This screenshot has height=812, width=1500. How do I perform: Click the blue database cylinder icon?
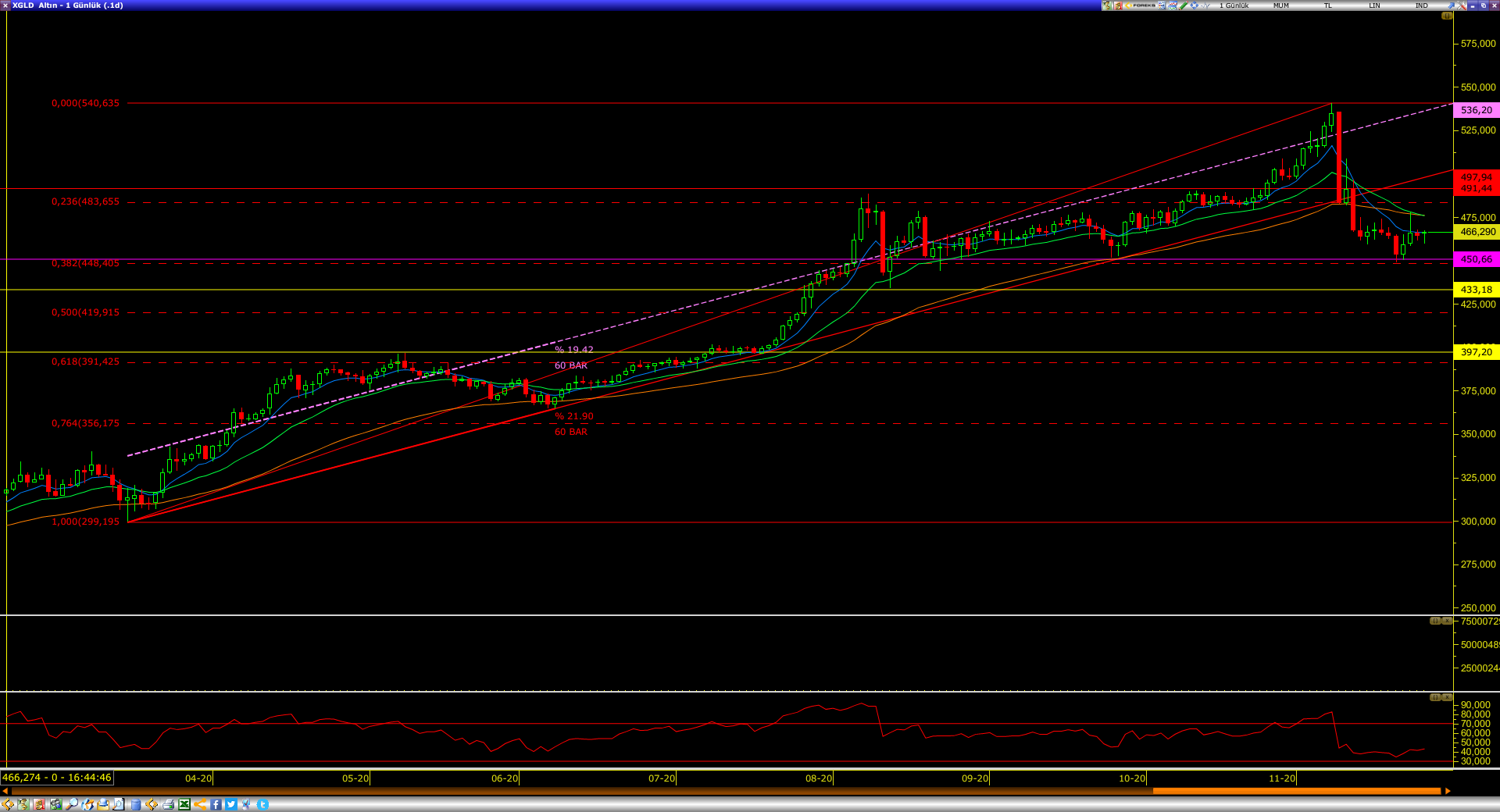coord(136,804)
